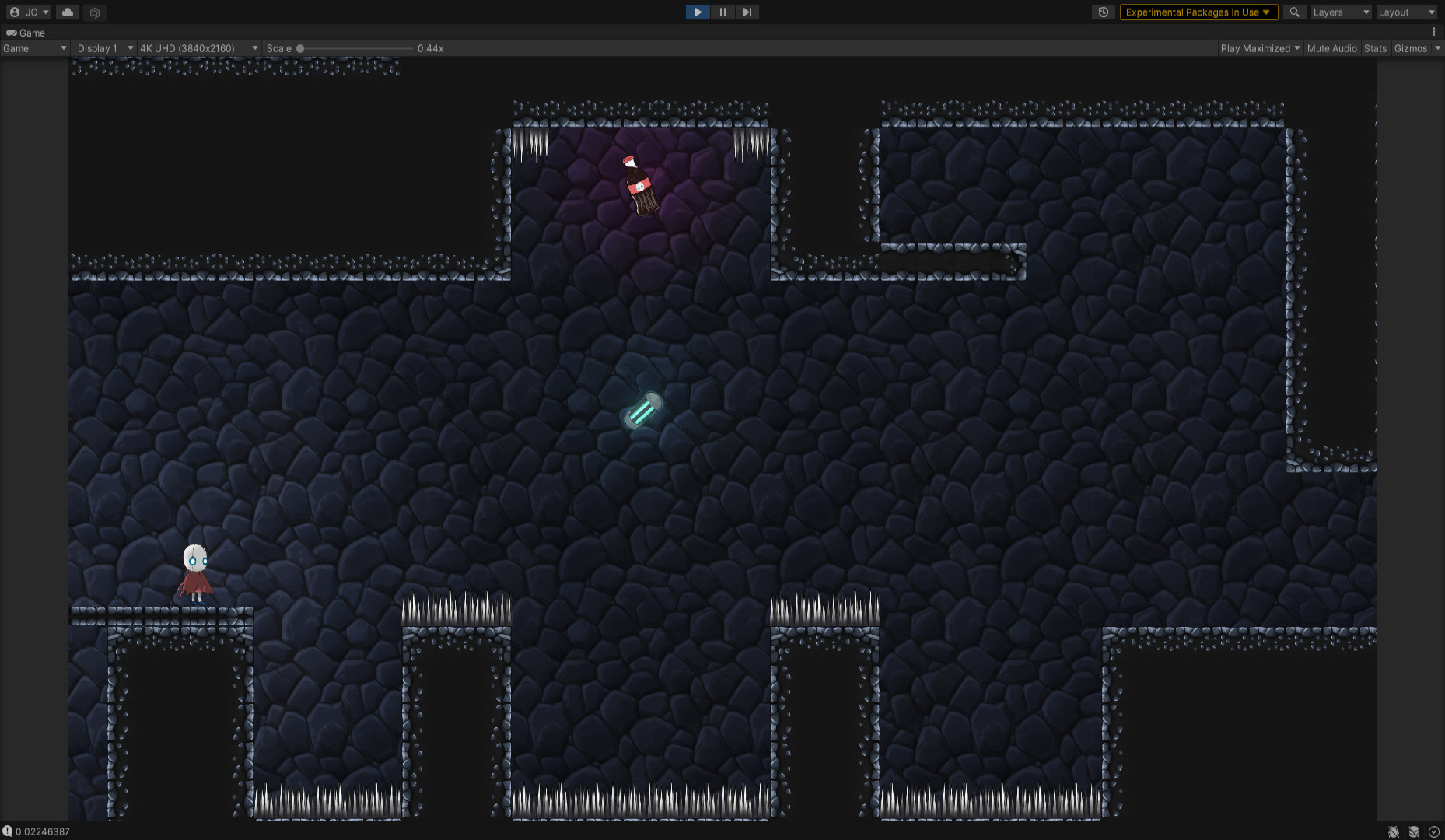Open the Undo History icon

(1103, 12)
